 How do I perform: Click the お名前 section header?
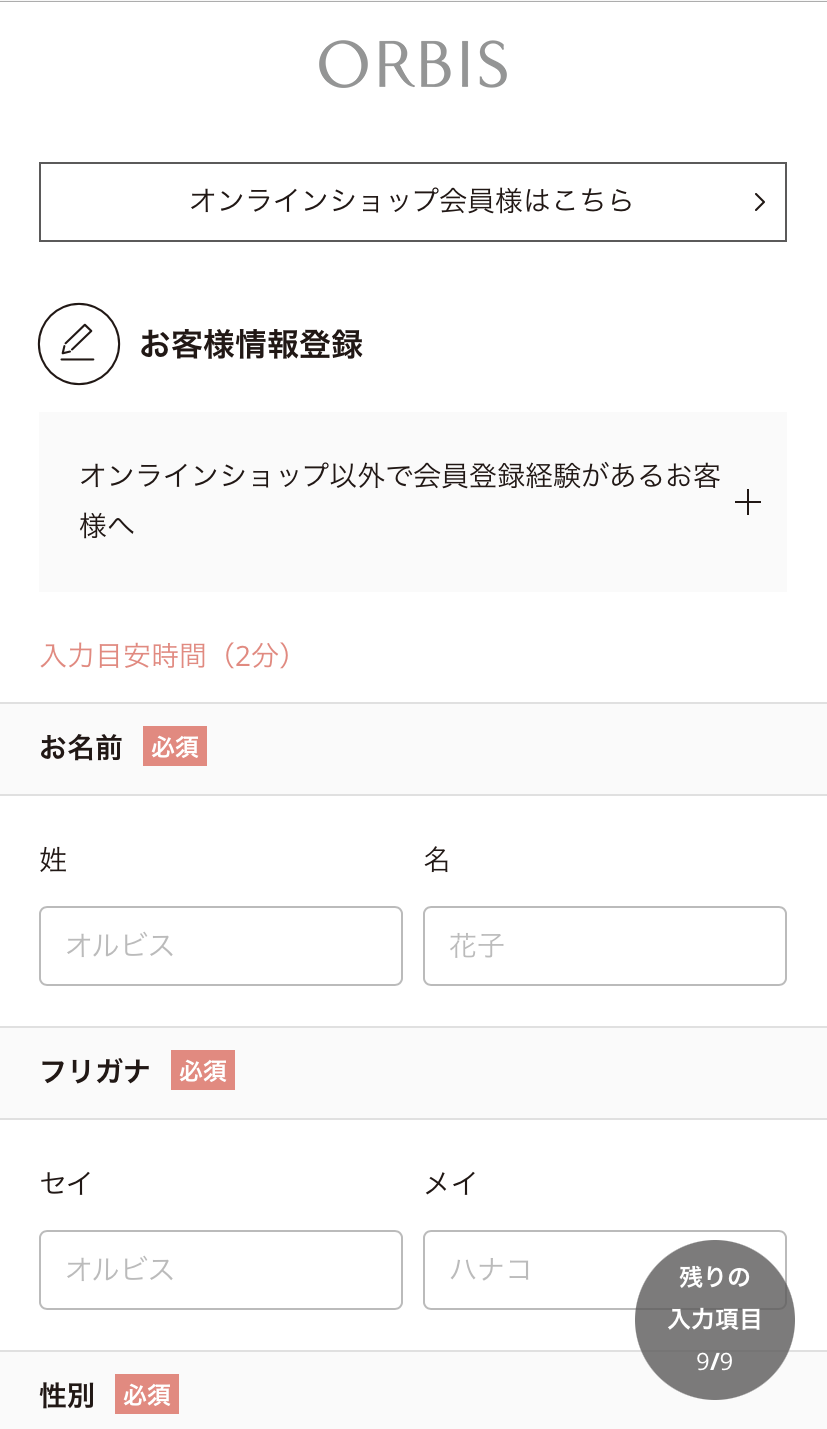(x=413, y=748)
